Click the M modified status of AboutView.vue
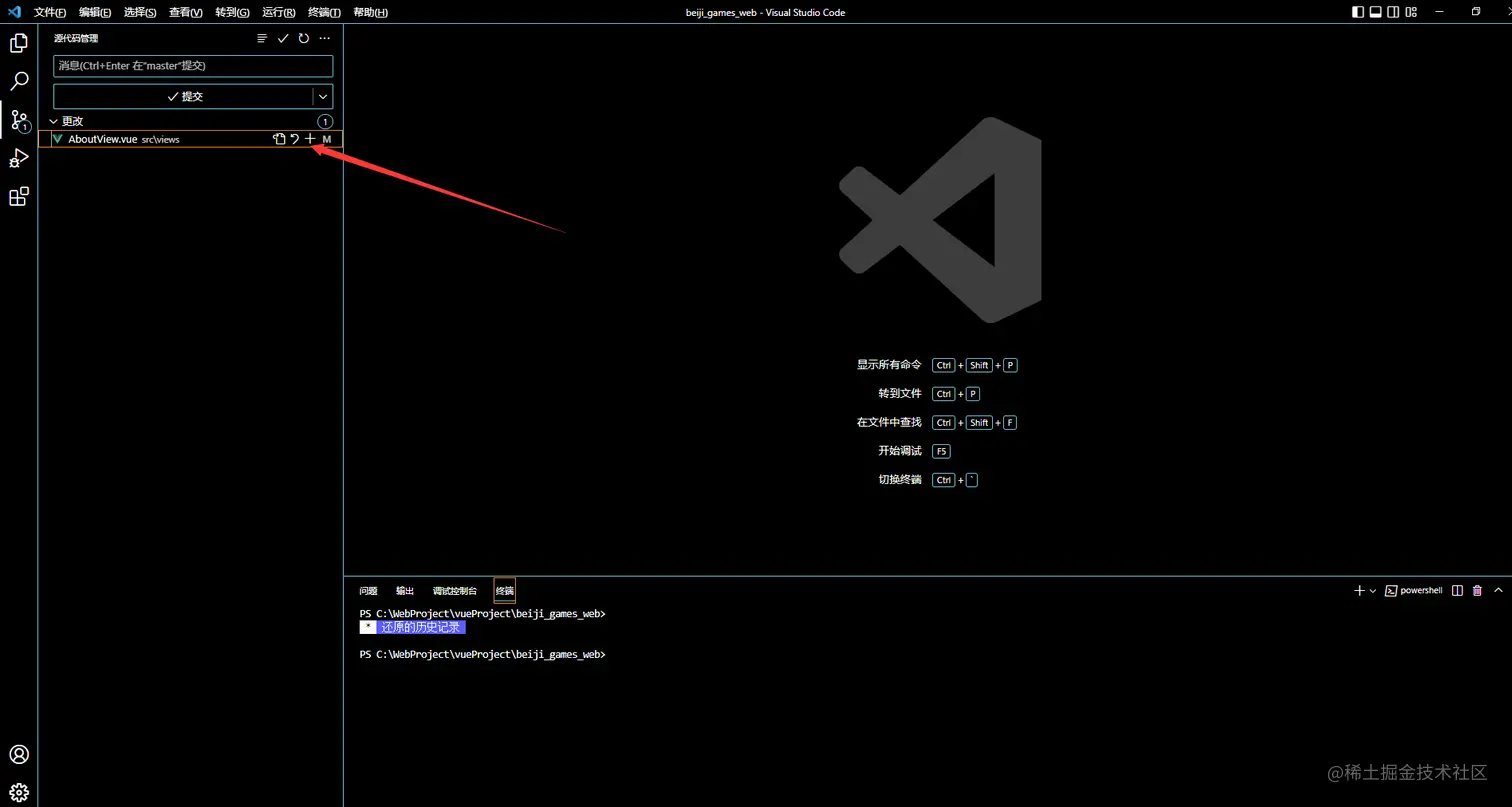 pyautogui.click(x=327, y=139)
